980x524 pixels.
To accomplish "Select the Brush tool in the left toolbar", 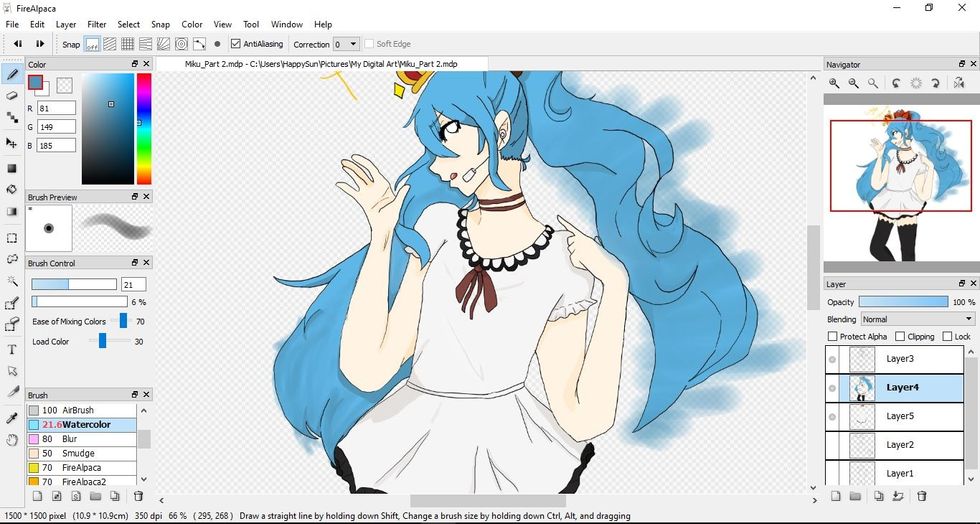I will tap(11, 75).
